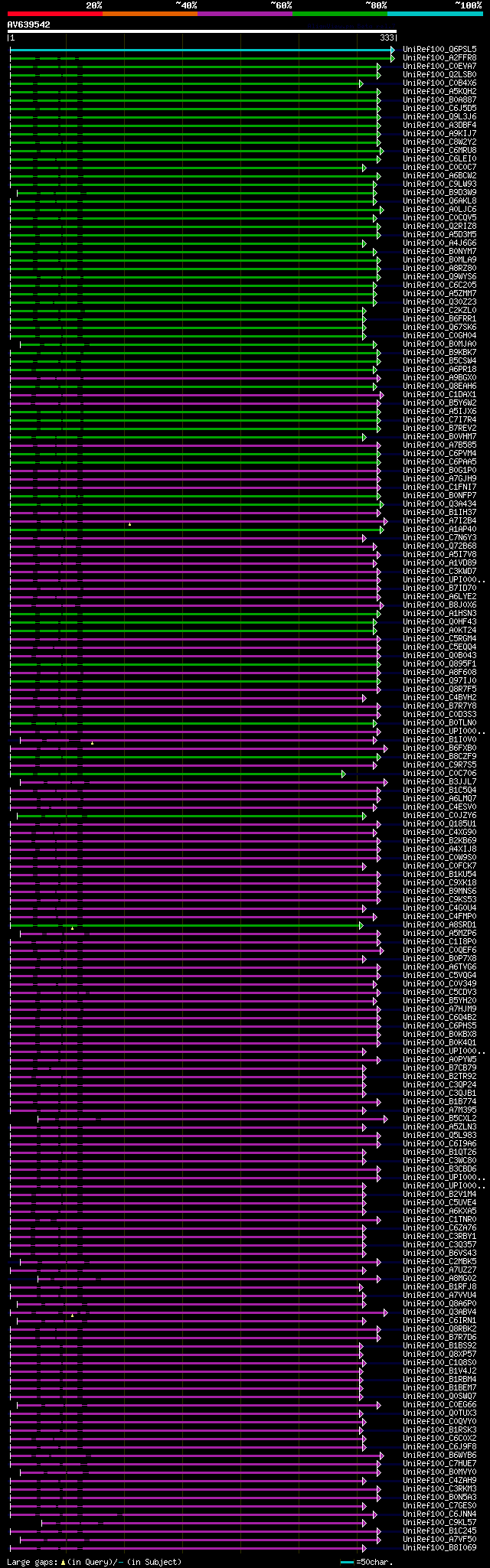Select the label UniRef100_A9KIJ7

click(439, 134)
